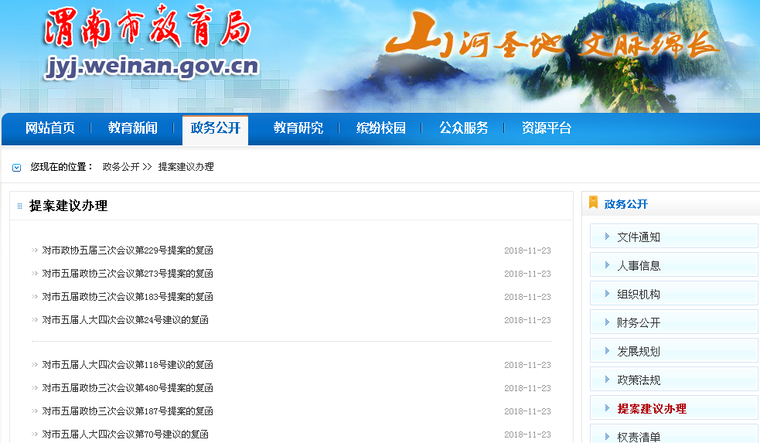
Task: Click the arrow icon beside 人事信息
Action: coord(607,265)
